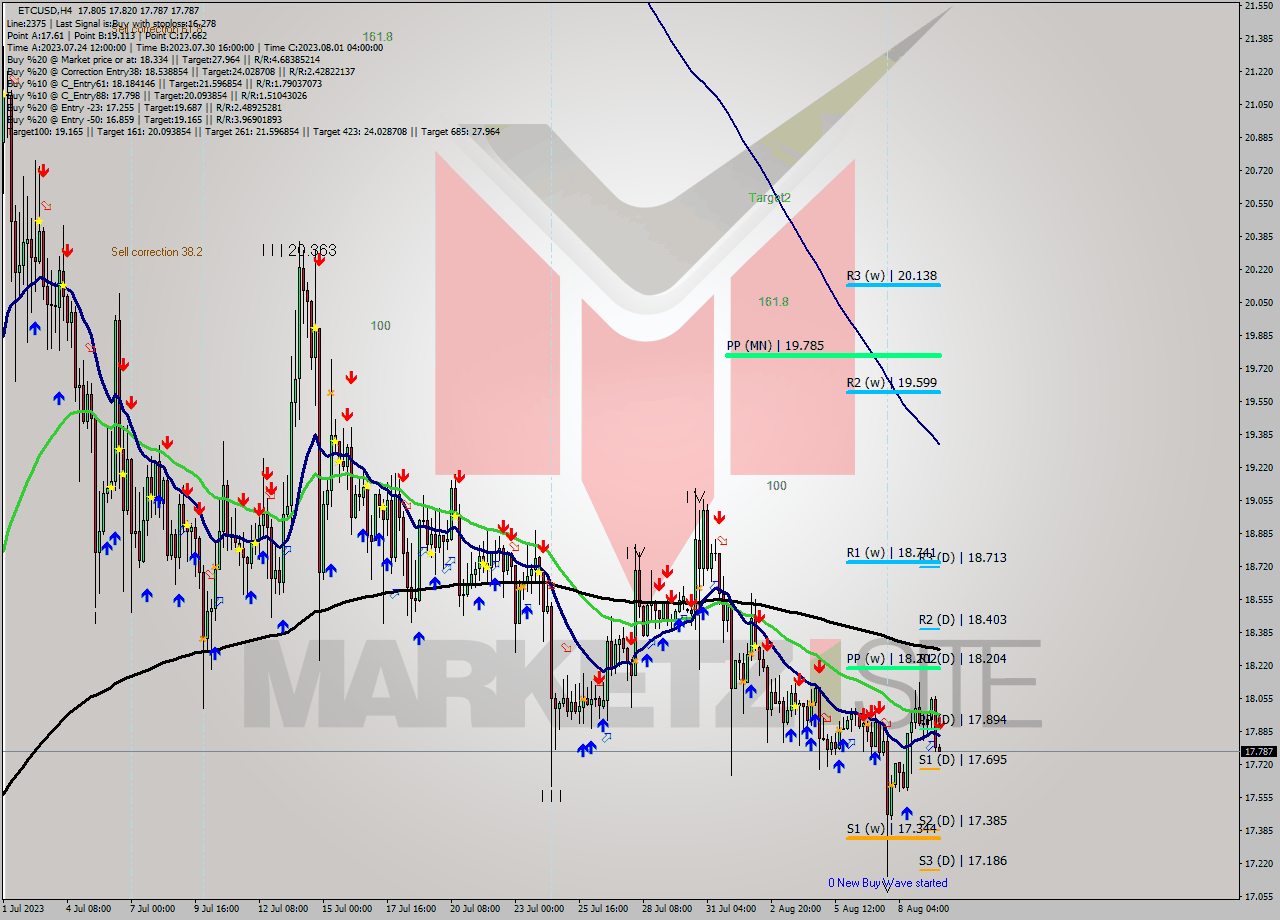
Task: Click the 'S1 (w) | 17.344' support label
Action: click(892, 830)
